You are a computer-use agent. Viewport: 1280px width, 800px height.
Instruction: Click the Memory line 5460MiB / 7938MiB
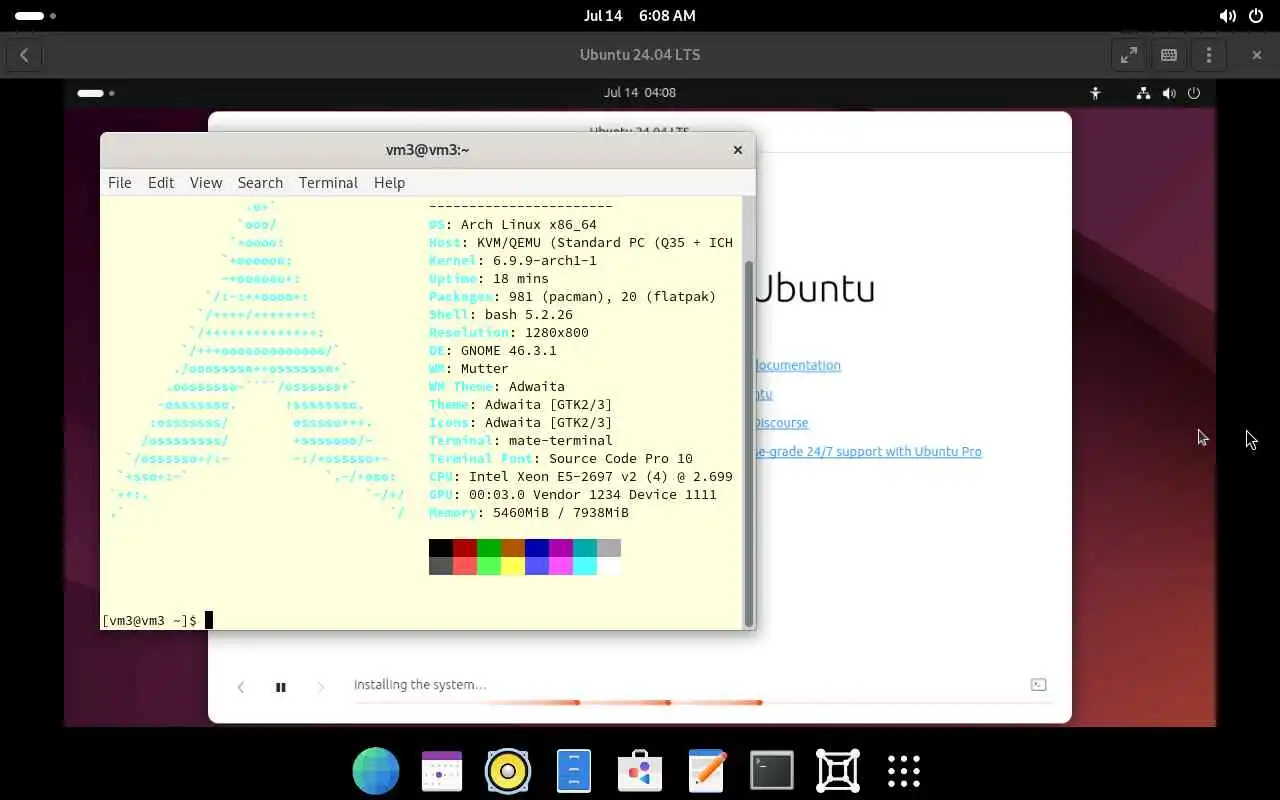point(529,513)
